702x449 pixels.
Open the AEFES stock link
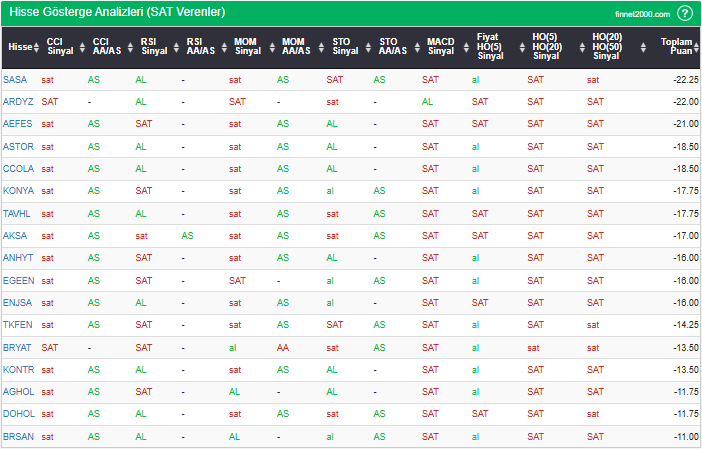tap(17, 124)
